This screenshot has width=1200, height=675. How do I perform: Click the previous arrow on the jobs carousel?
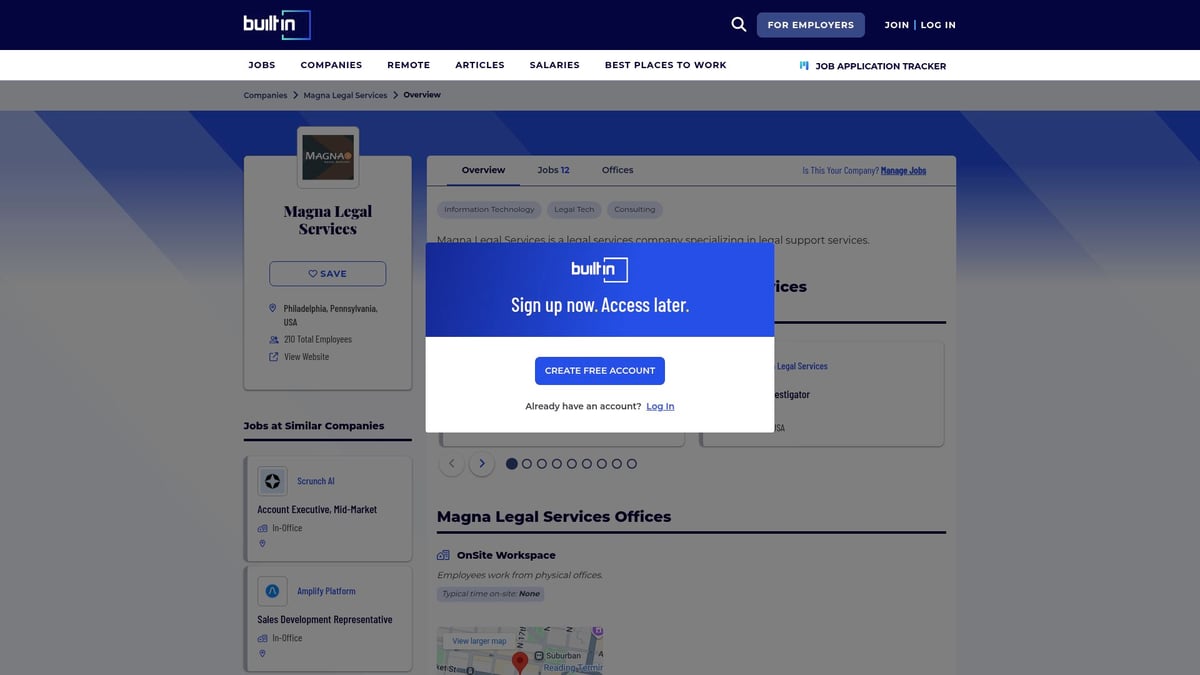[451, 463]
